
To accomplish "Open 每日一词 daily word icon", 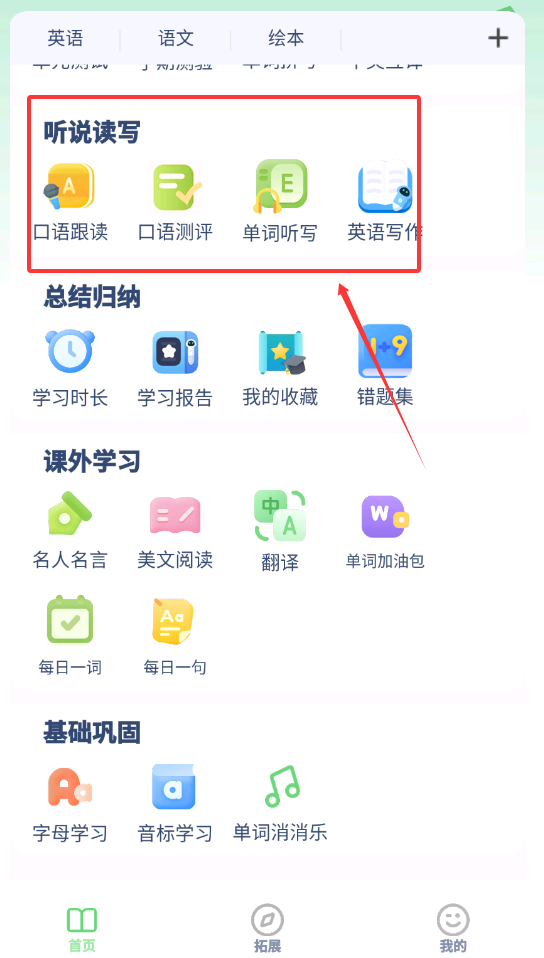I will (70, 620).
